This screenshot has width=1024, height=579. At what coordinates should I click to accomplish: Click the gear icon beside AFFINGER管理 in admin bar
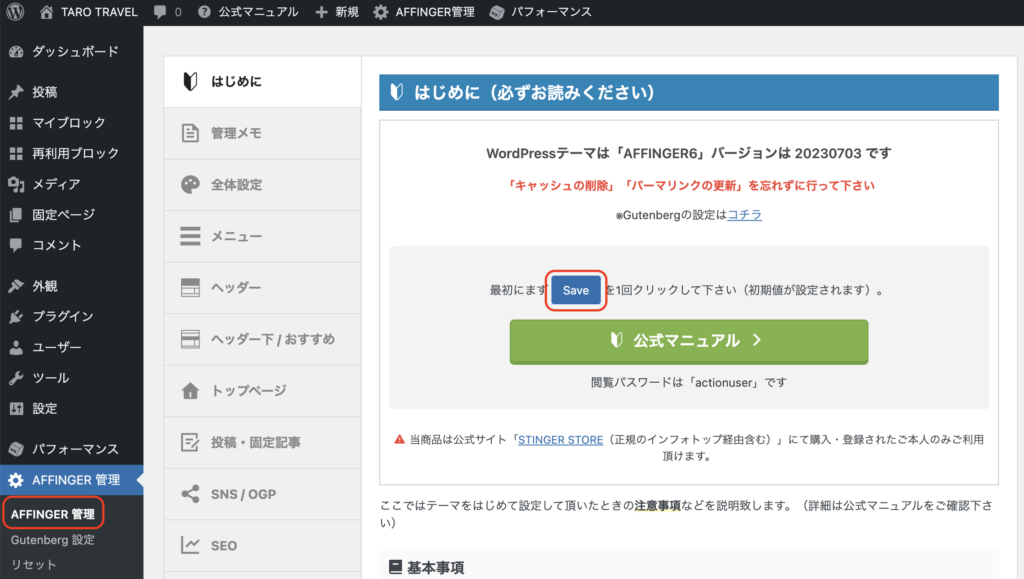coord(381,12)
